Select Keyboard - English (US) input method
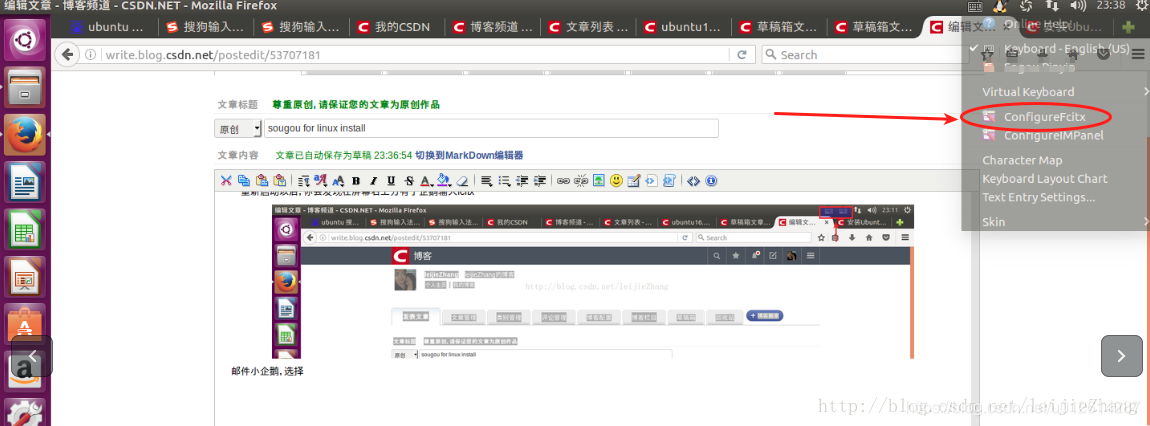The height and width of the screenshot is (426, 1150). pyautogui.click(x=1055, y=48)
